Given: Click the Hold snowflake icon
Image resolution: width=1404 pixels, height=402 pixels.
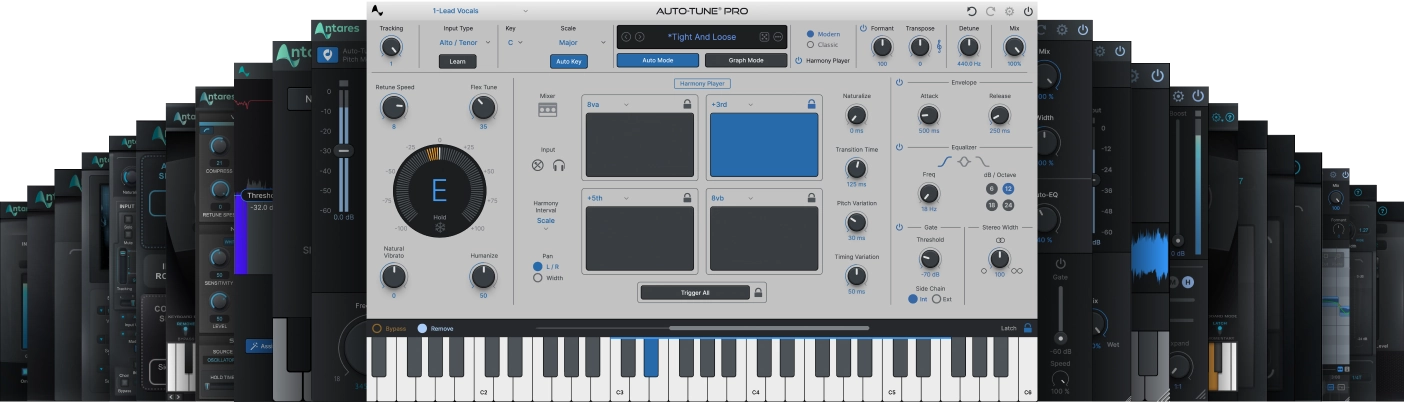Looking at the screenshot, I should pos(439,228).
